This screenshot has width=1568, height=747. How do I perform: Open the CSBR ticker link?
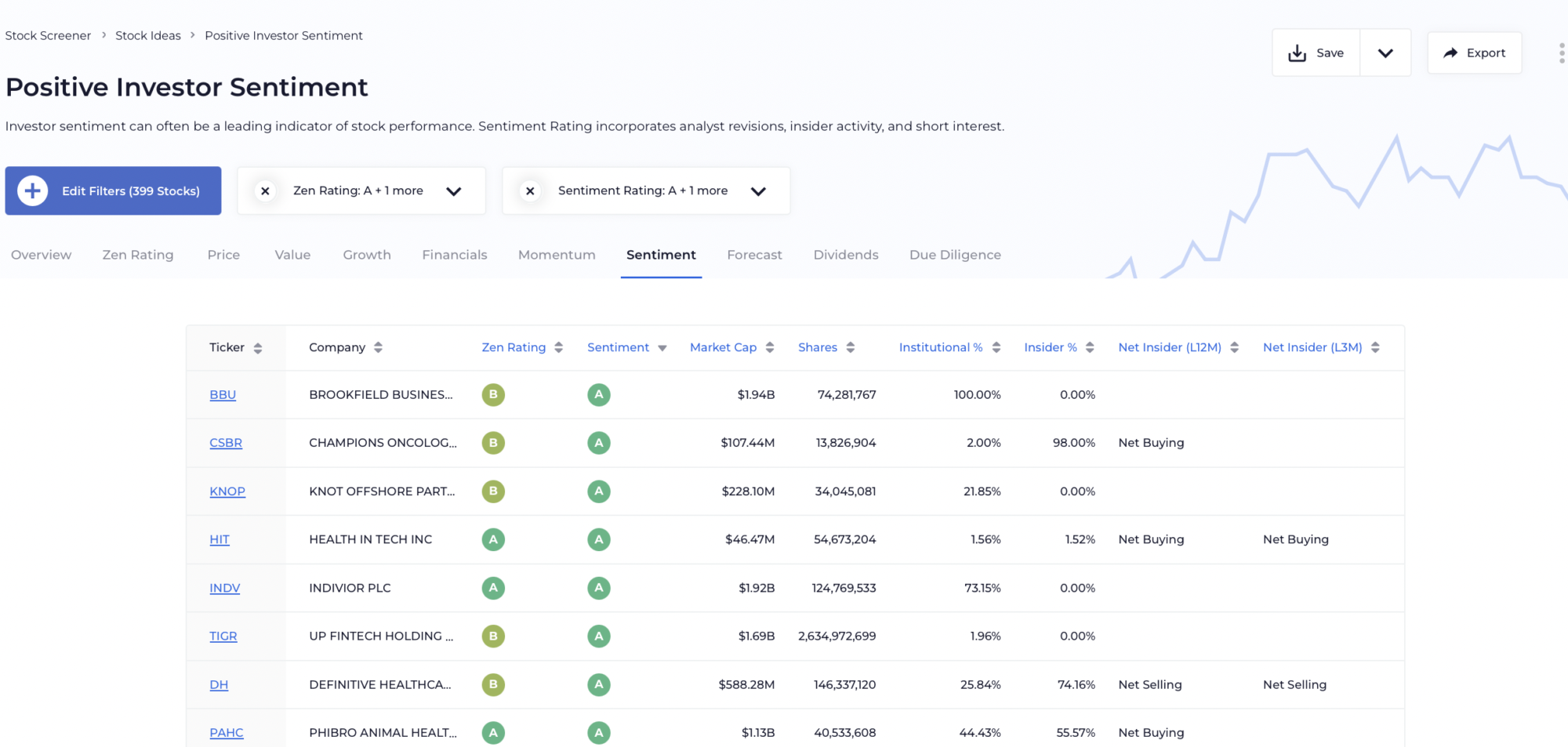(226, 443)
